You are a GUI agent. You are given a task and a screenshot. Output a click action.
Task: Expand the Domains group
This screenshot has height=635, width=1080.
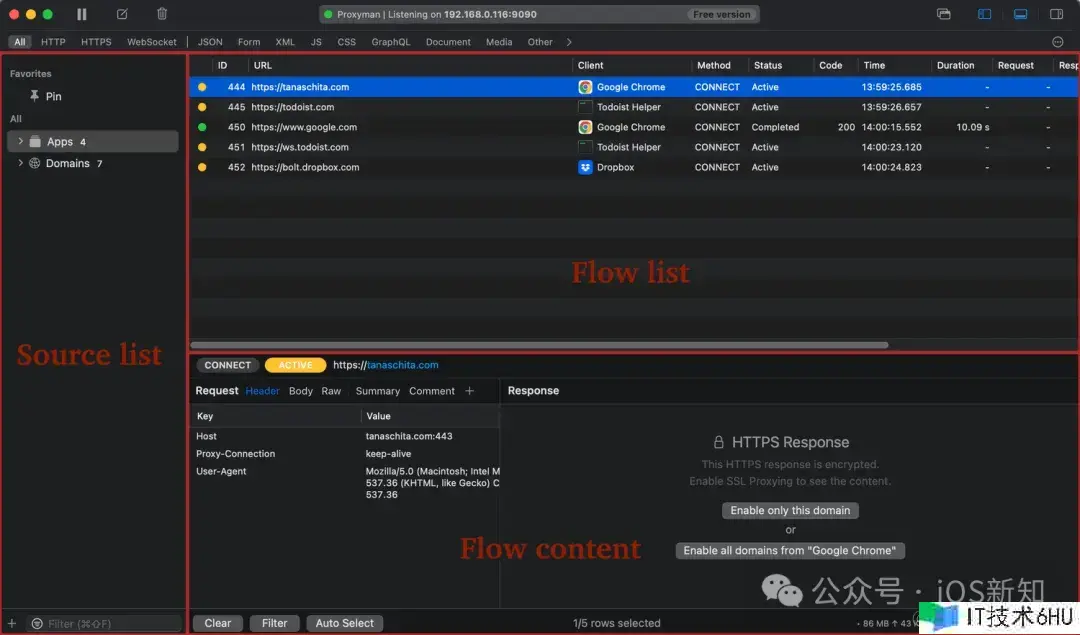click(x=21, y=163)
